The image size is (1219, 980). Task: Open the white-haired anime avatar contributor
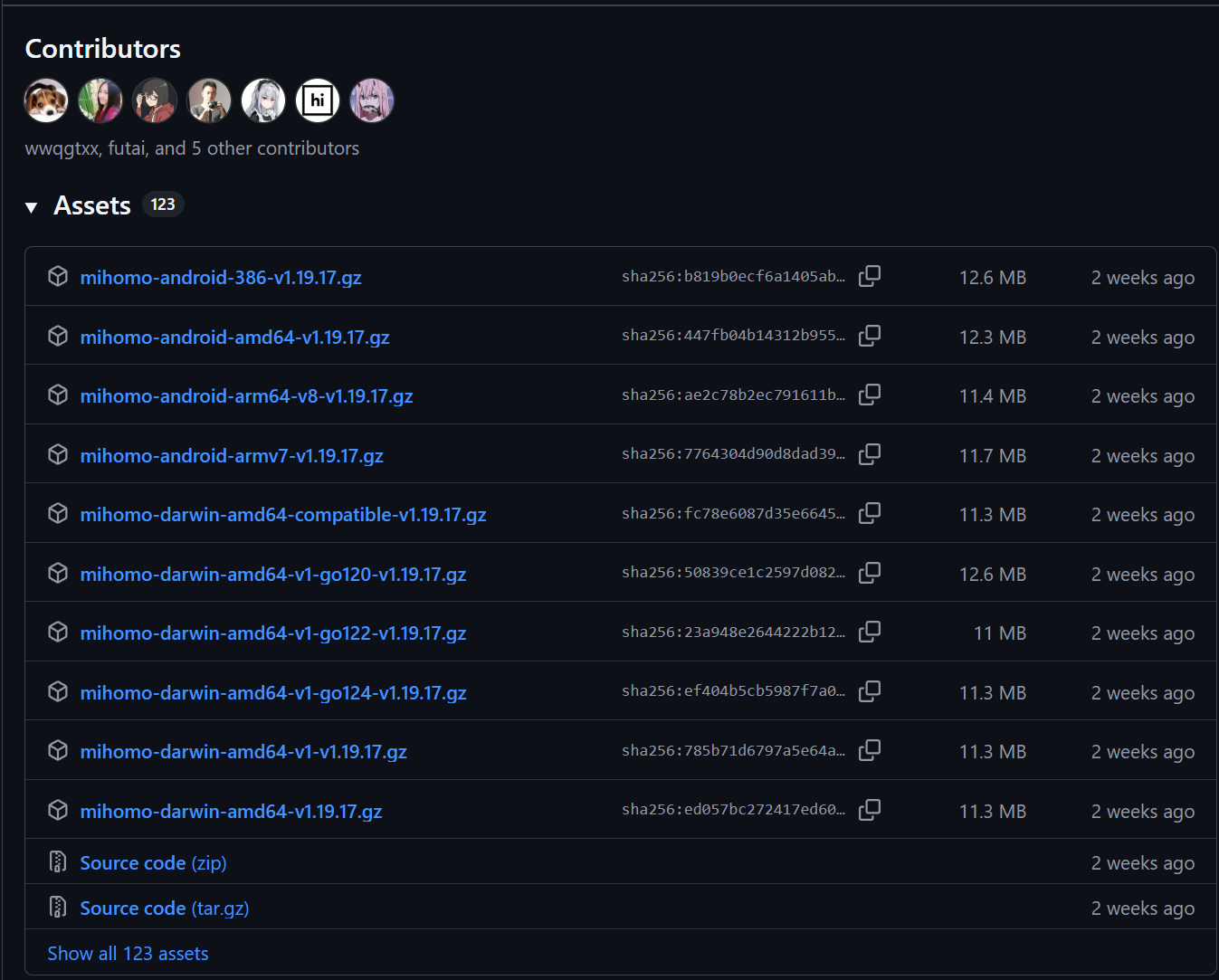point(263,100)
